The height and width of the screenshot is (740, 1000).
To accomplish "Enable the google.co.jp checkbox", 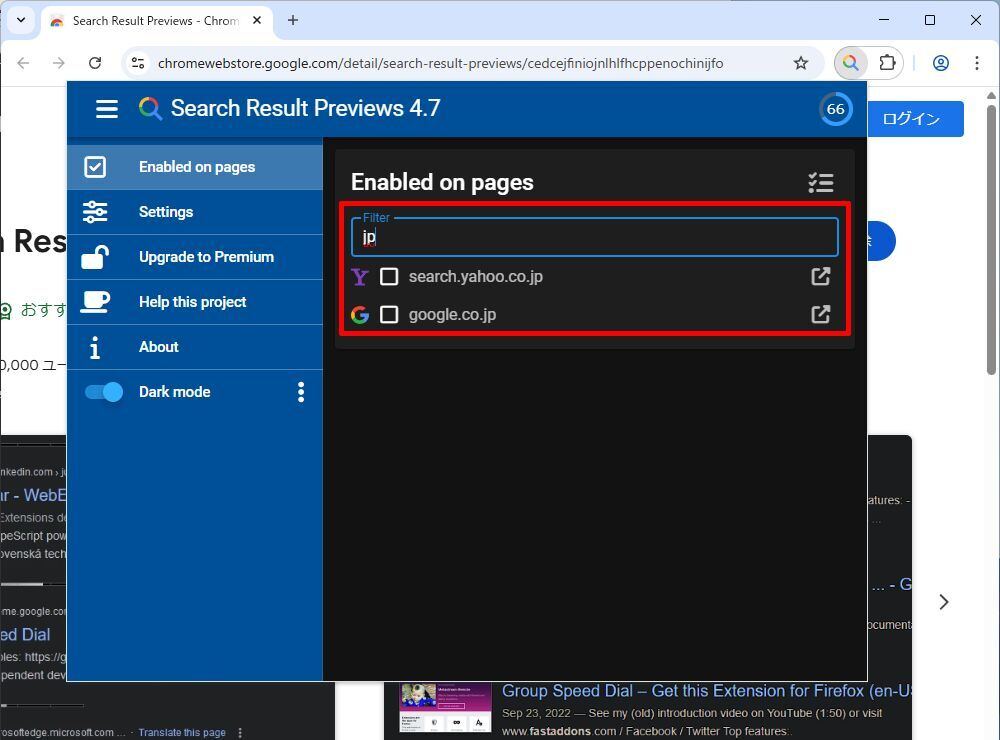I will [389, 314].
